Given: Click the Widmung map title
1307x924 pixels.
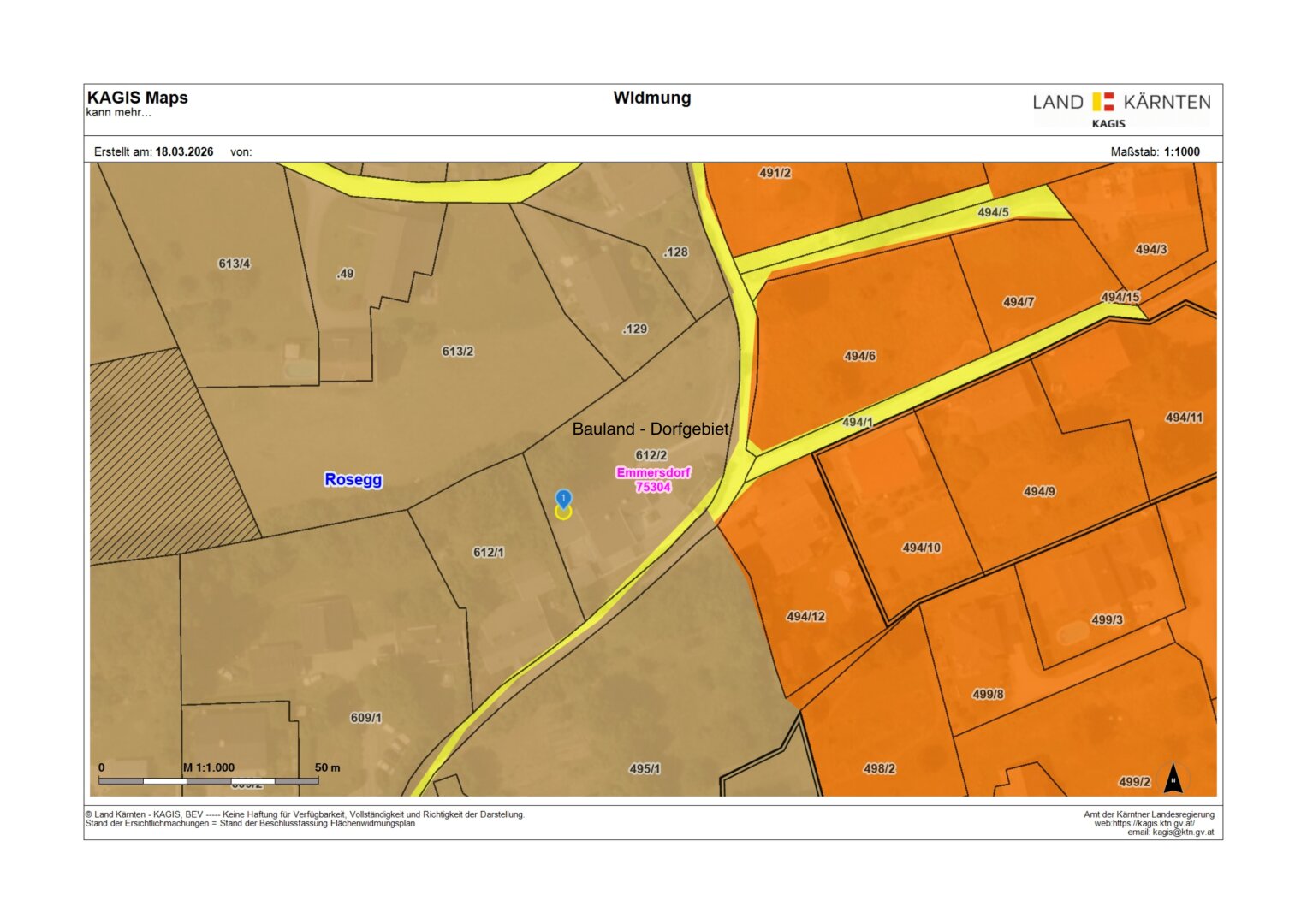Looking at the screenshot, I should coord(652,98).
